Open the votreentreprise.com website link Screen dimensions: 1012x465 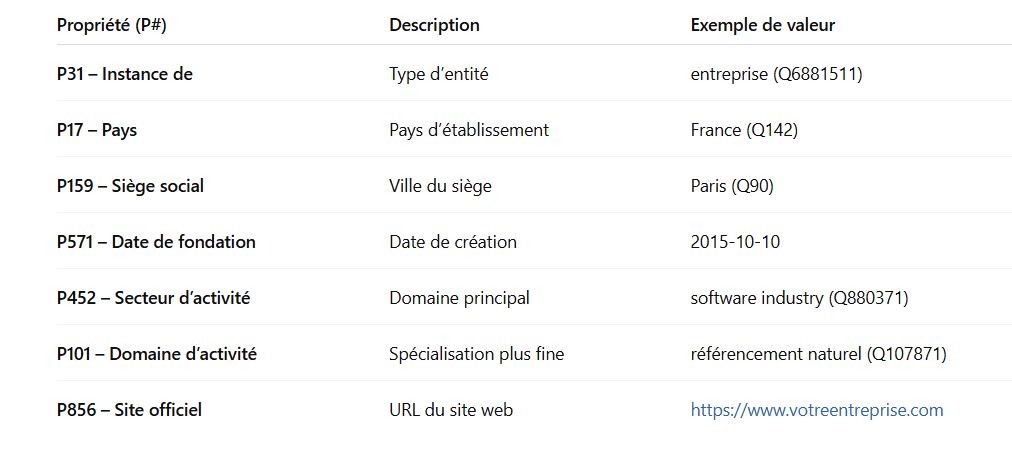[816, 410]
